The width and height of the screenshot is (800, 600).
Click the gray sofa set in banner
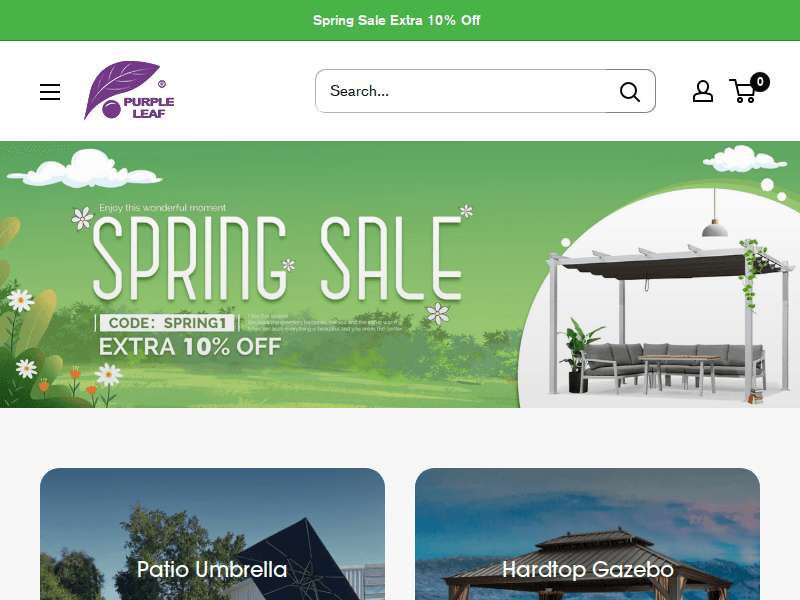(x=672, y=365)
